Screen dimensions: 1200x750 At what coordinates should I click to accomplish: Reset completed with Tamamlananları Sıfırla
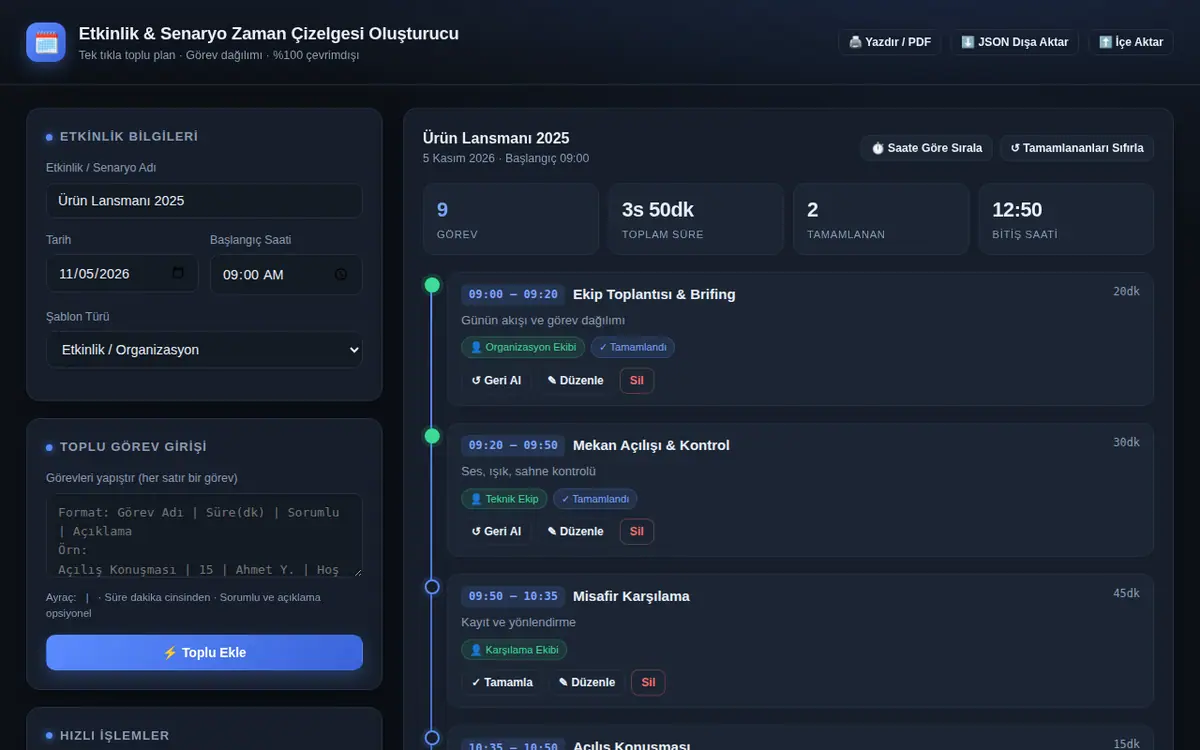click(1077, 148)
